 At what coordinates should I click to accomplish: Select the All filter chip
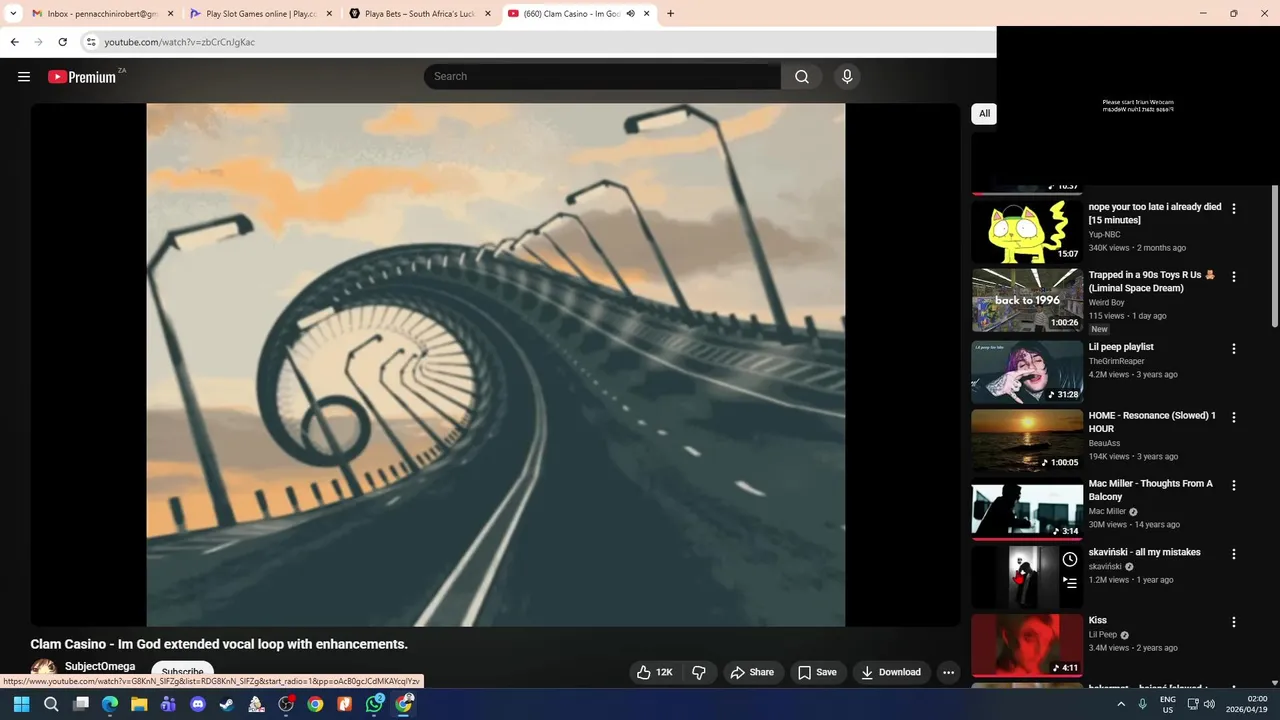(x=984, y=113)
